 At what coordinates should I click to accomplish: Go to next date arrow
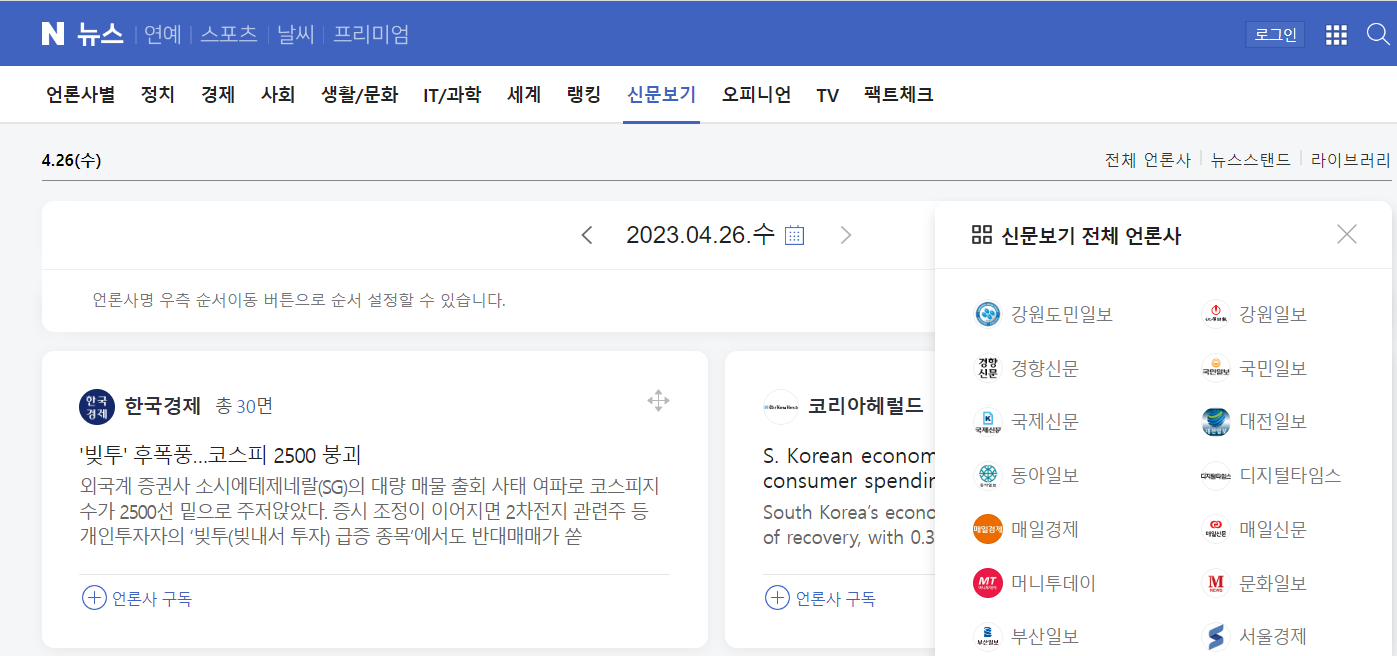pos(846,235)
